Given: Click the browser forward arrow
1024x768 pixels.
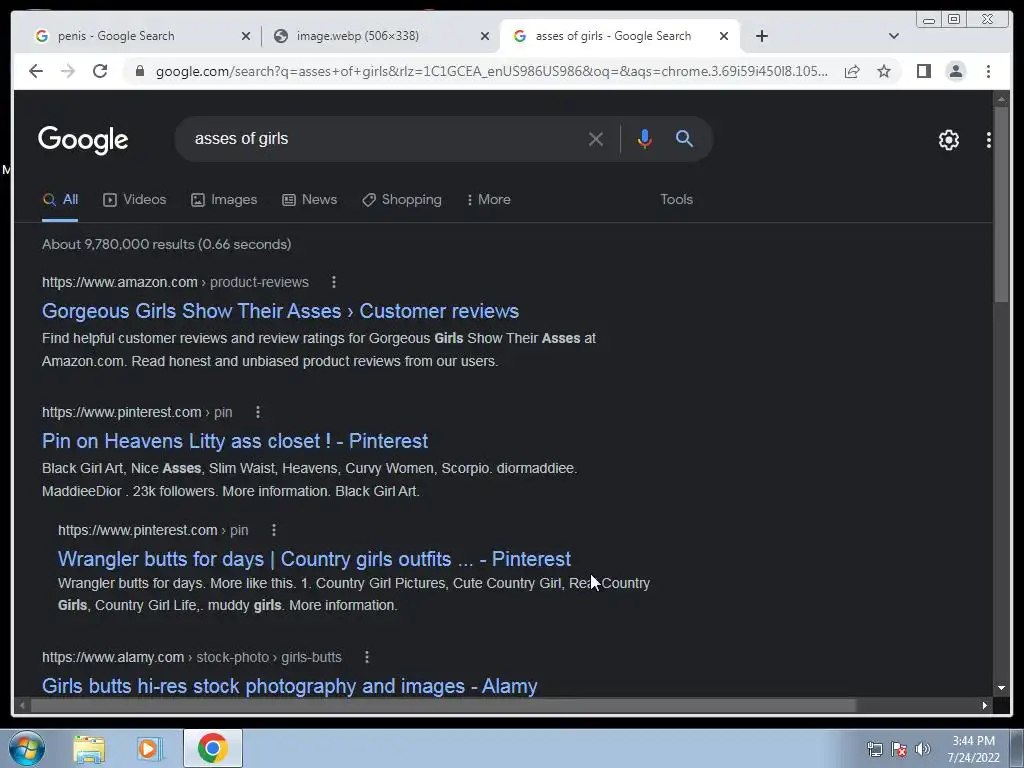Looking at the screenshot, I should tap(68, 71).
